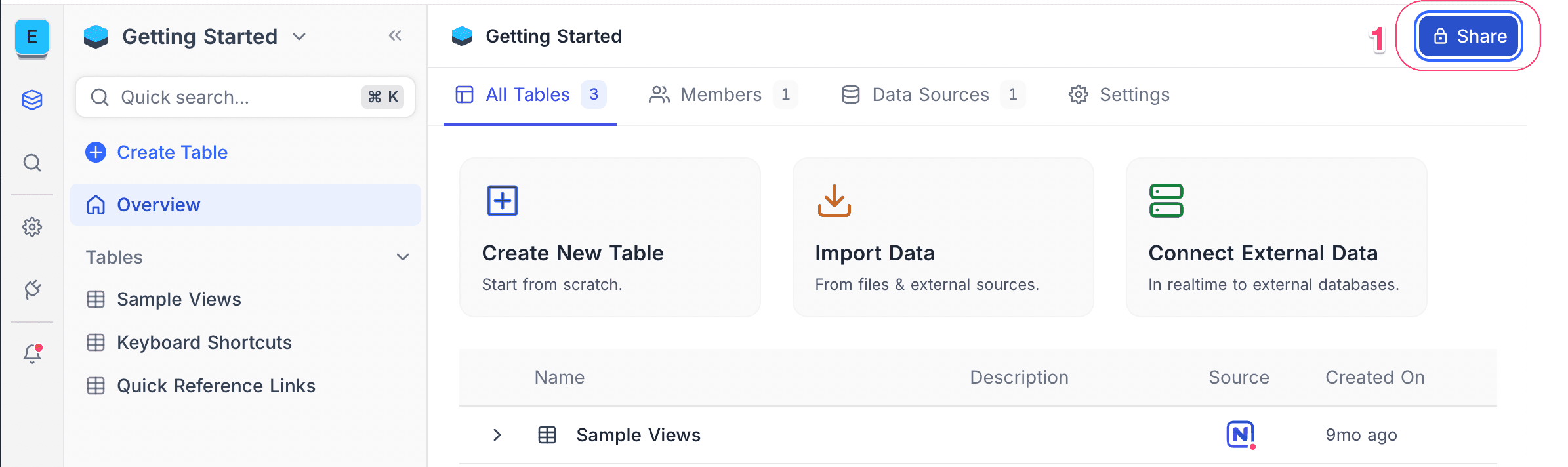
Task: Select the Import Data card
Action: pos(942,237)
